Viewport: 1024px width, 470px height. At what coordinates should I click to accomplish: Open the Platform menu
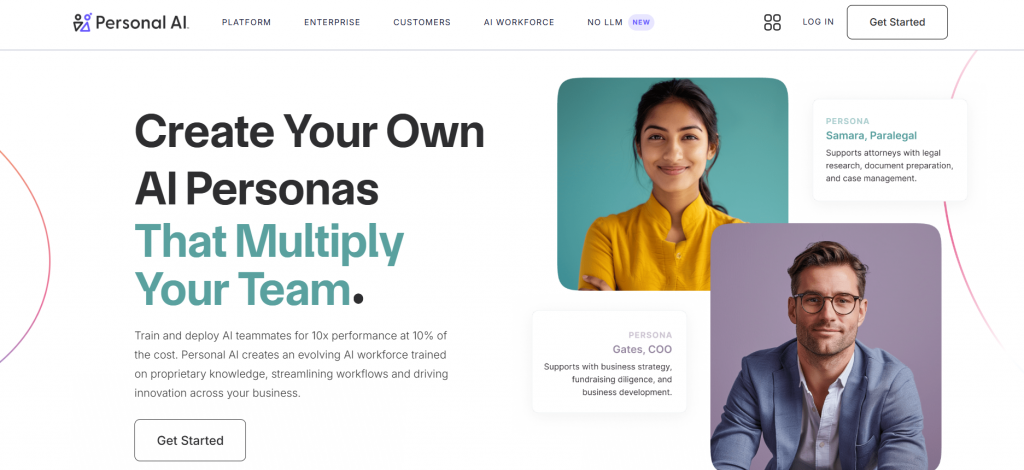pyautogui.click(x=246, y=22)
